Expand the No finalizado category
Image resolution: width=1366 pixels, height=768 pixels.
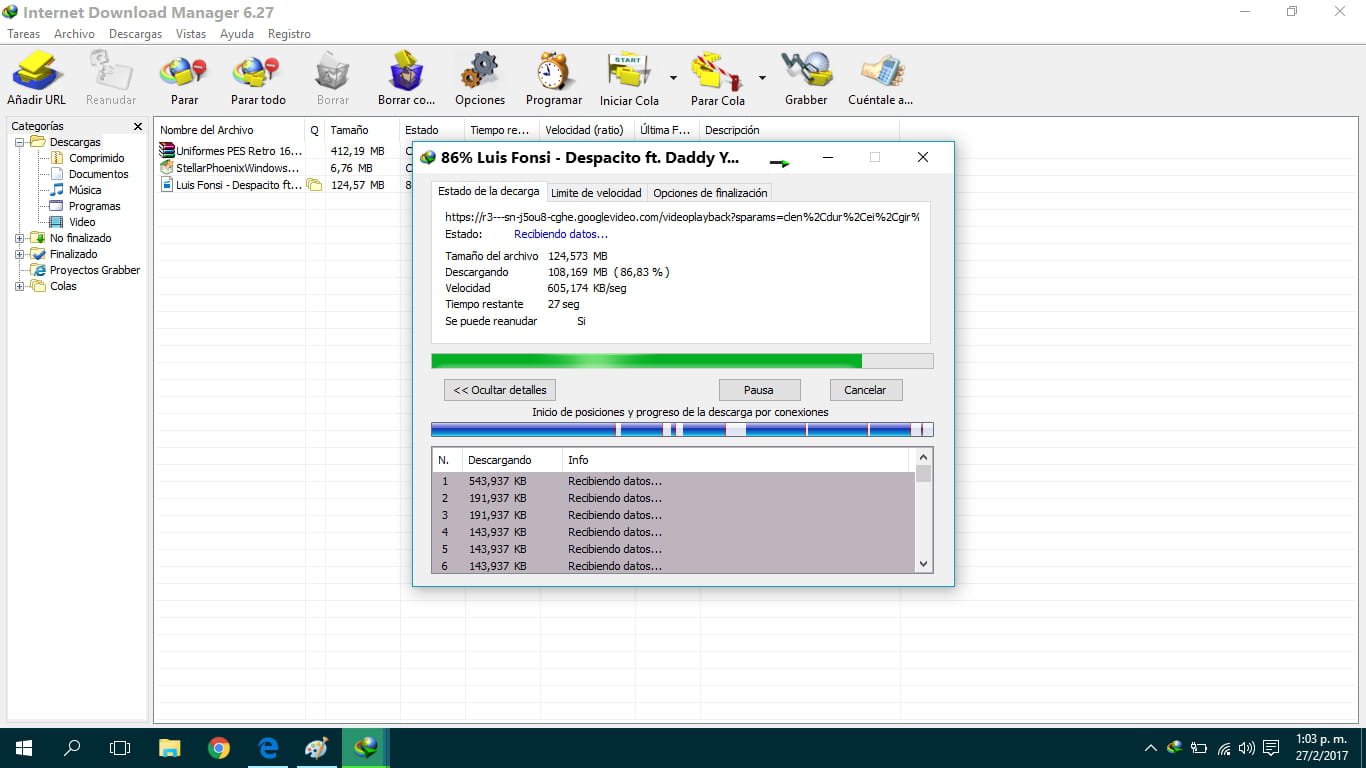pos(20,238)
